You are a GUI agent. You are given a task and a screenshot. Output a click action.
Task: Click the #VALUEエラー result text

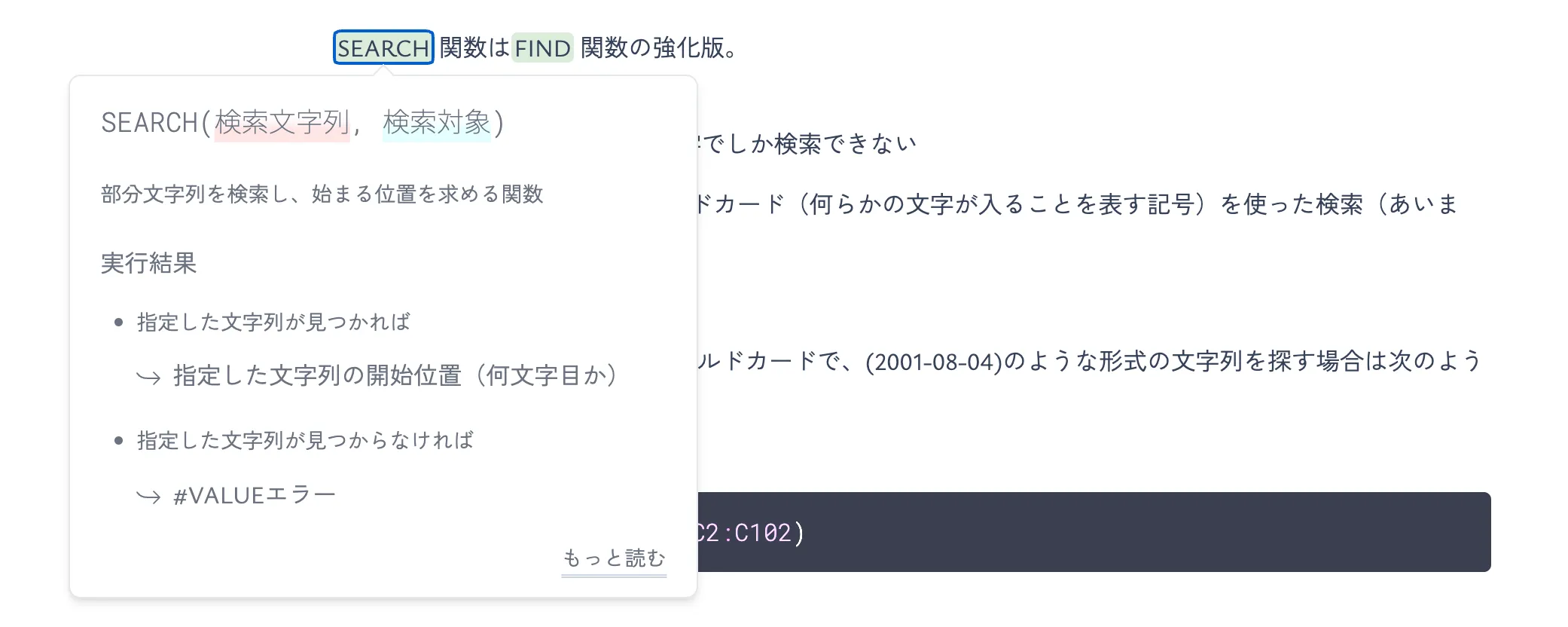pyautogui.click(x=255, y=496)
